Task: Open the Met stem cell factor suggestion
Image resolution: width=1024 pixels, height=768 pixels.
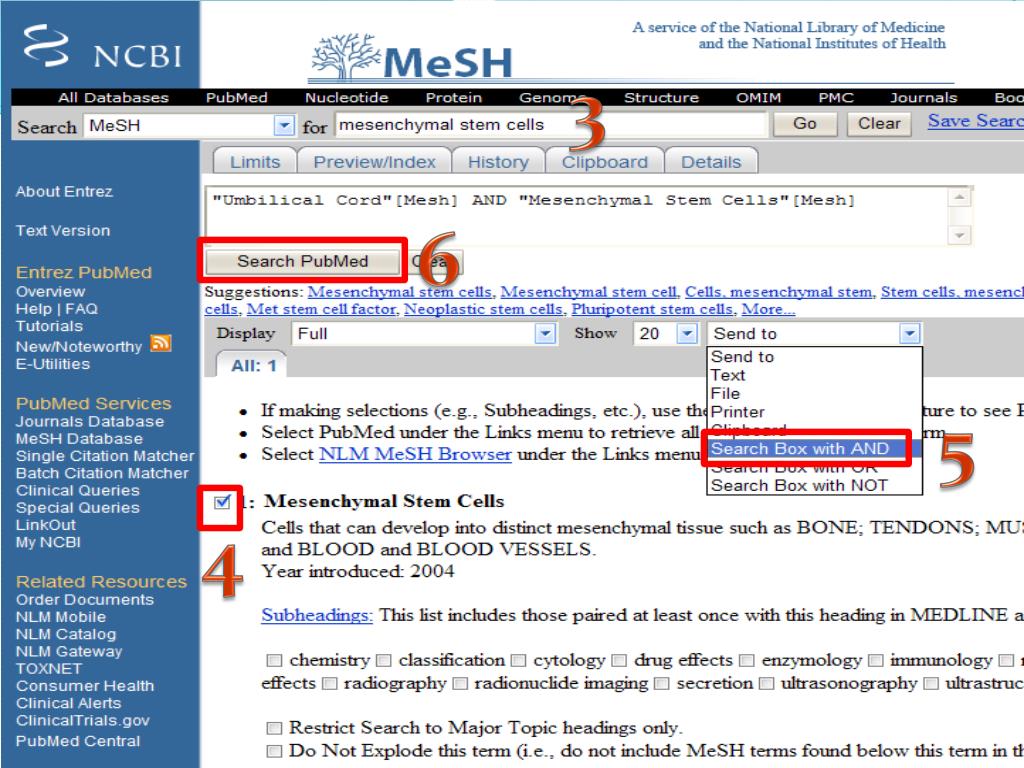Action: point(321,309)
